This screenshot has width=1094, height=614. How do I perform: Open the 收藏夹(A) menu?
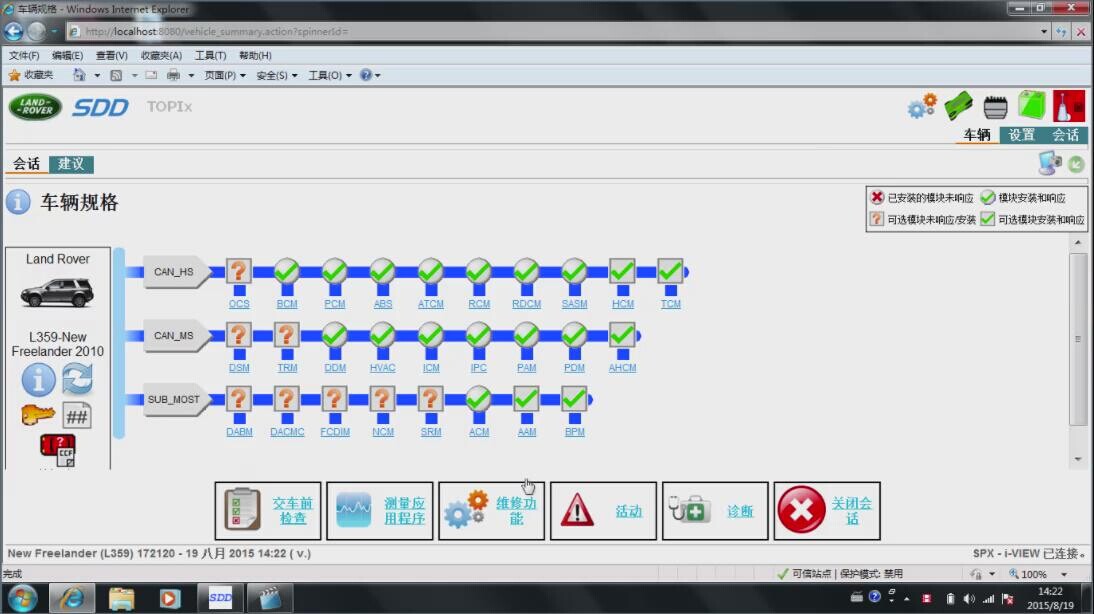[x=161, y=55]
